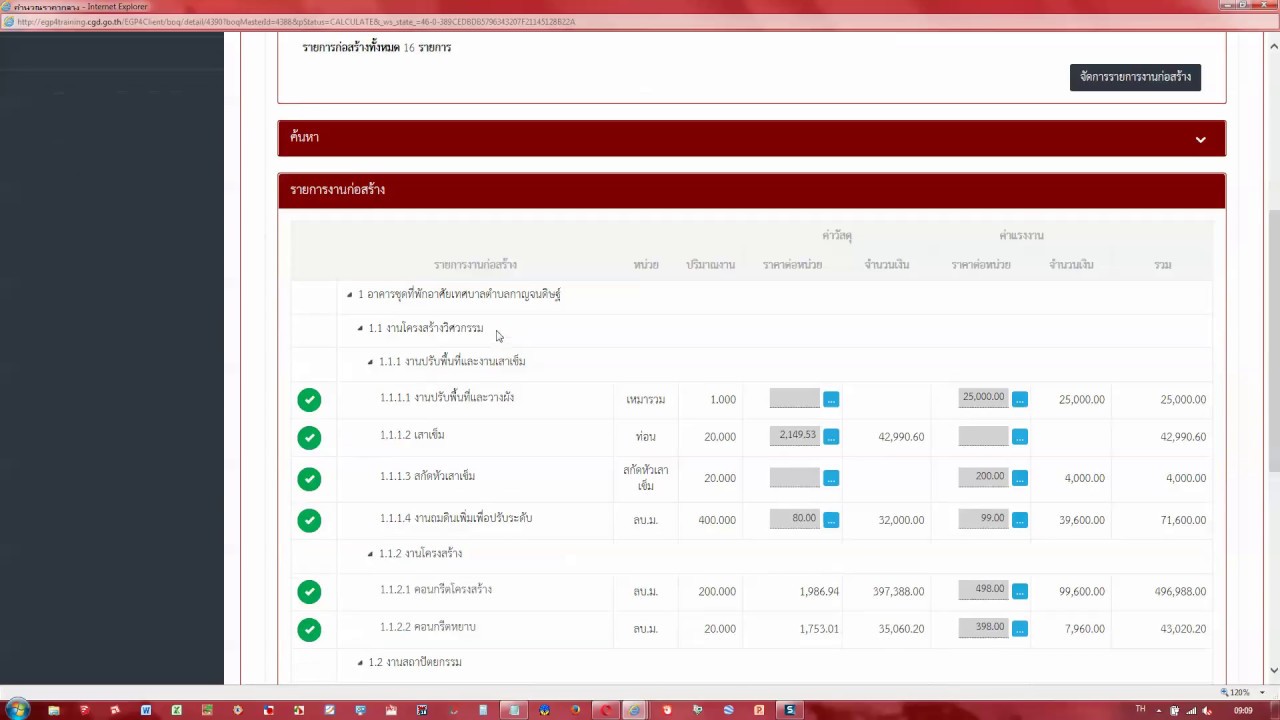This screenshot has height=720, width=1280.
Task: Collapse 1.1.2 งานโครงสร้าง node
Action: coord(370,554)
